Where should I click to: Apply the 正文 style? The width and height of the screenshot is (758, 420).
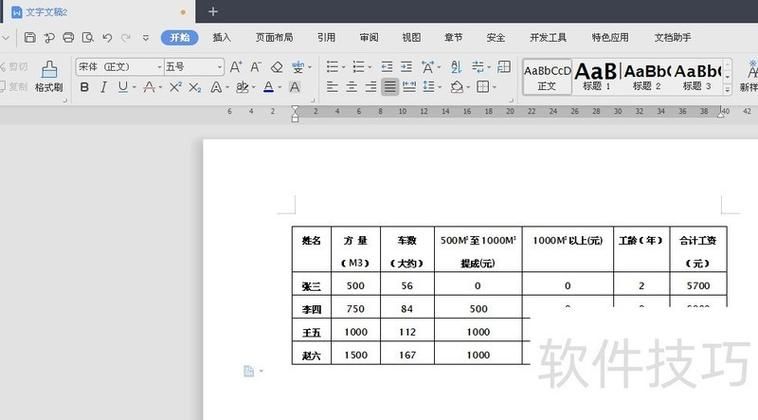coord(547,77)
